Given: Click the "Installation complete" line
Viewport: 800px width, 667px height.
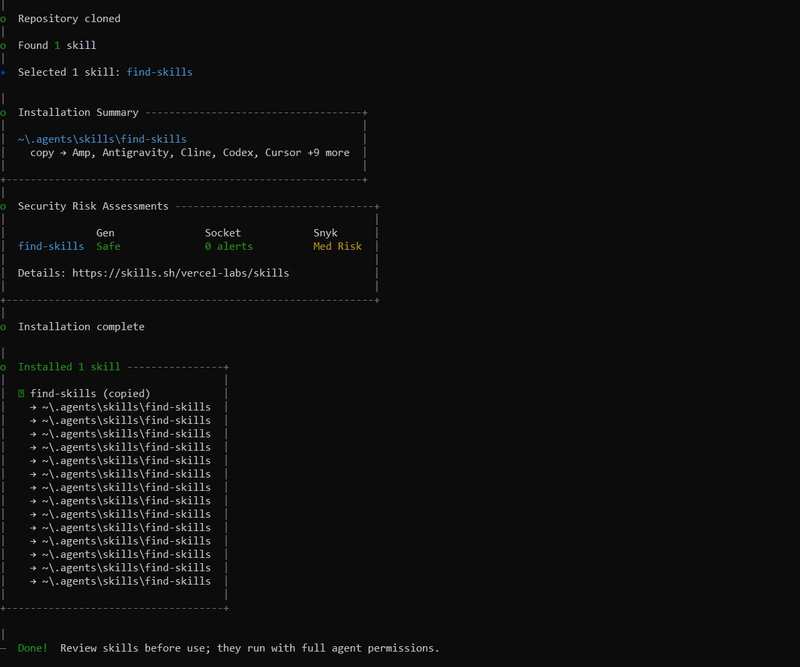Looking at the screenshot, I should pos(81,327).
